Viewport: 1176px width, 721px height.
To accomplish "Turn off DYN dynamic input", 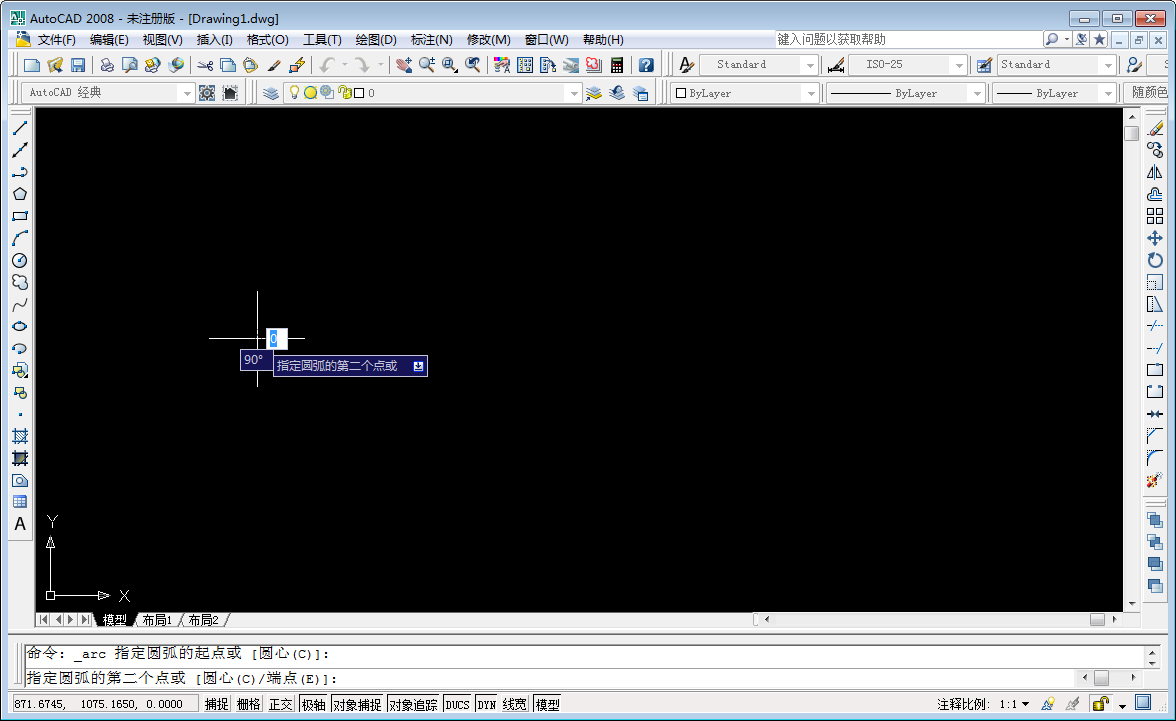I will (x=489, y=703).
